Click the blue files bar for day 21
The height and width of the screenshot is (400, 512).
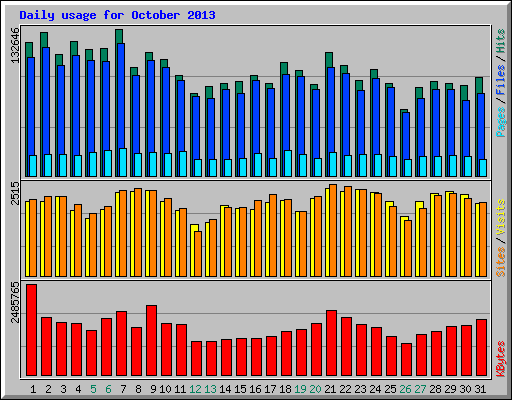tap(331, 109)
